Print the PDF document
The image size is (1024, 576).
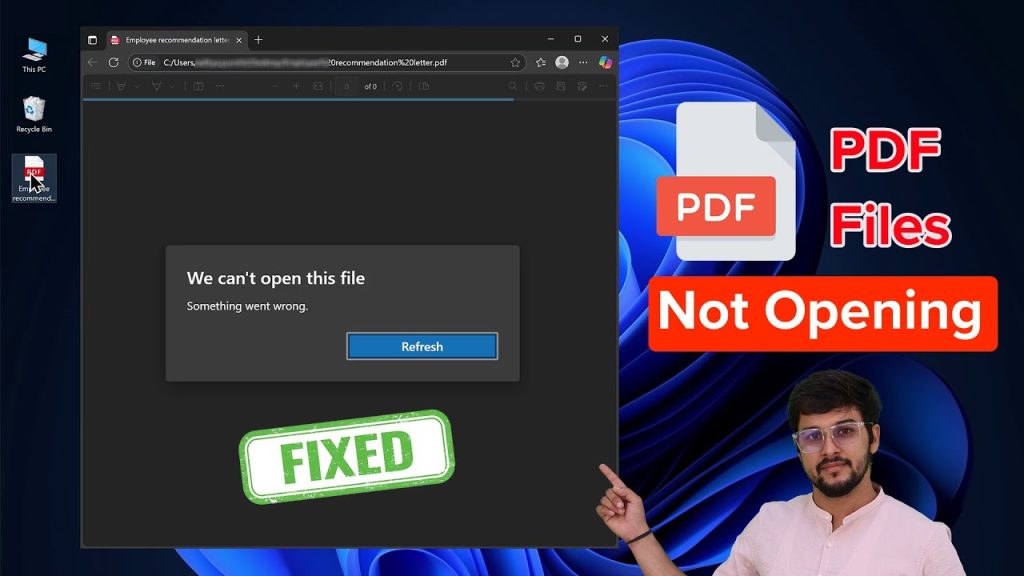point(539,86)
